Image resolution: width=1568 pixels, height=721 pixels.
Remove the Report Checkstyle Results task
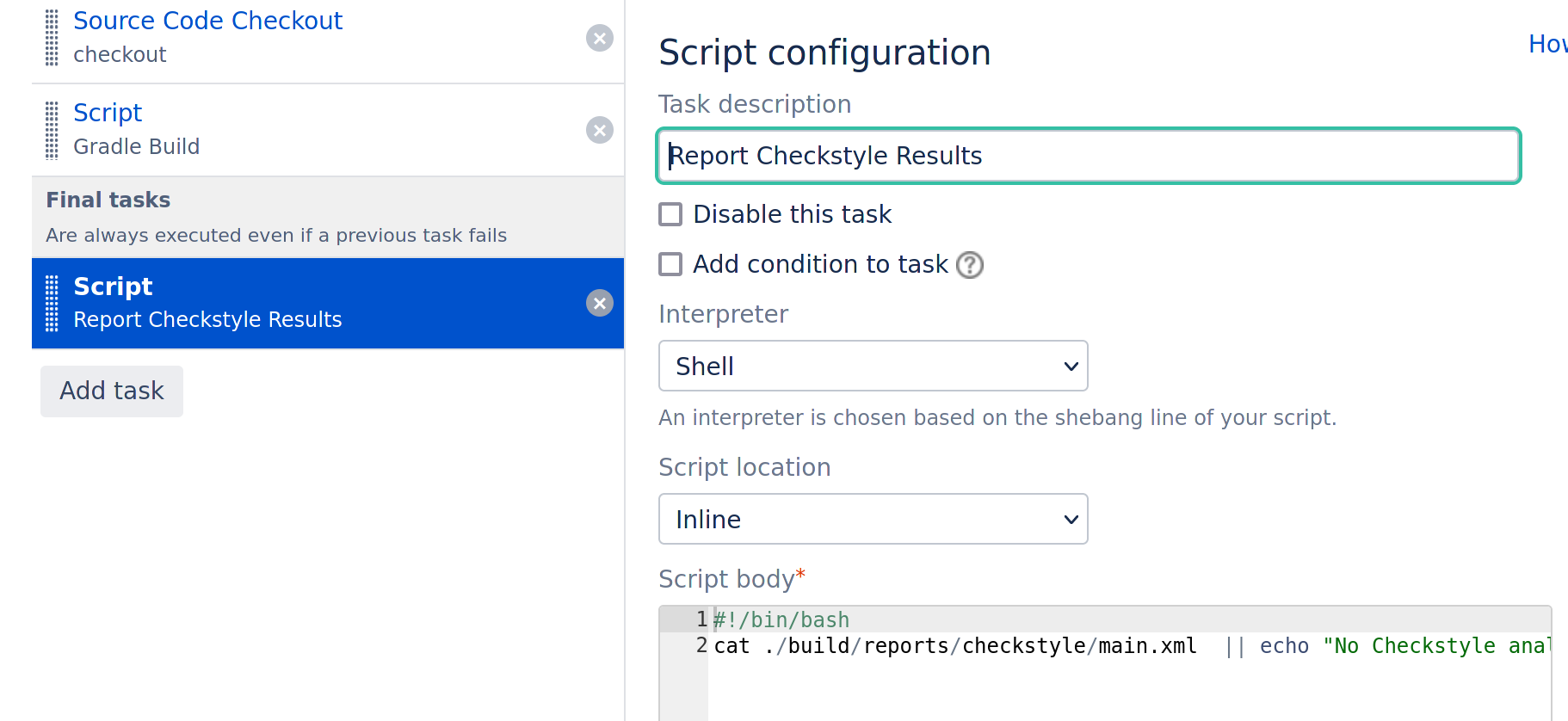pyautogui.click(x=599, y=303)
